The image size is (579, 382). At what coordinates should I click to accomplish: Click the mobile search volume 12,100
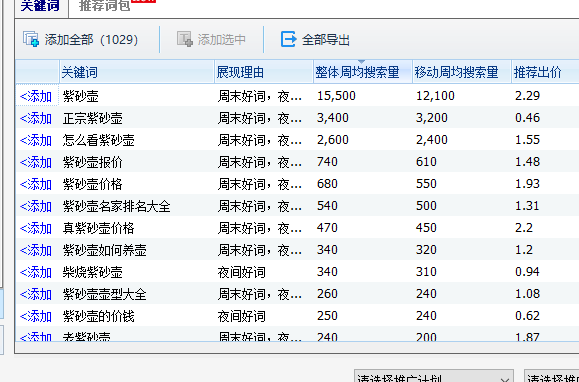[435, 96]
